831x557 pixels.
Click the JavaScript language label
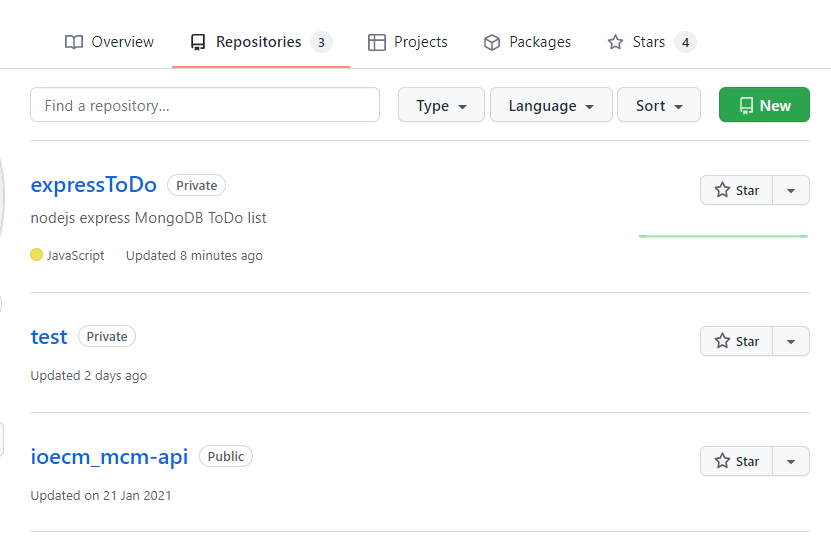tap(76, 255)
